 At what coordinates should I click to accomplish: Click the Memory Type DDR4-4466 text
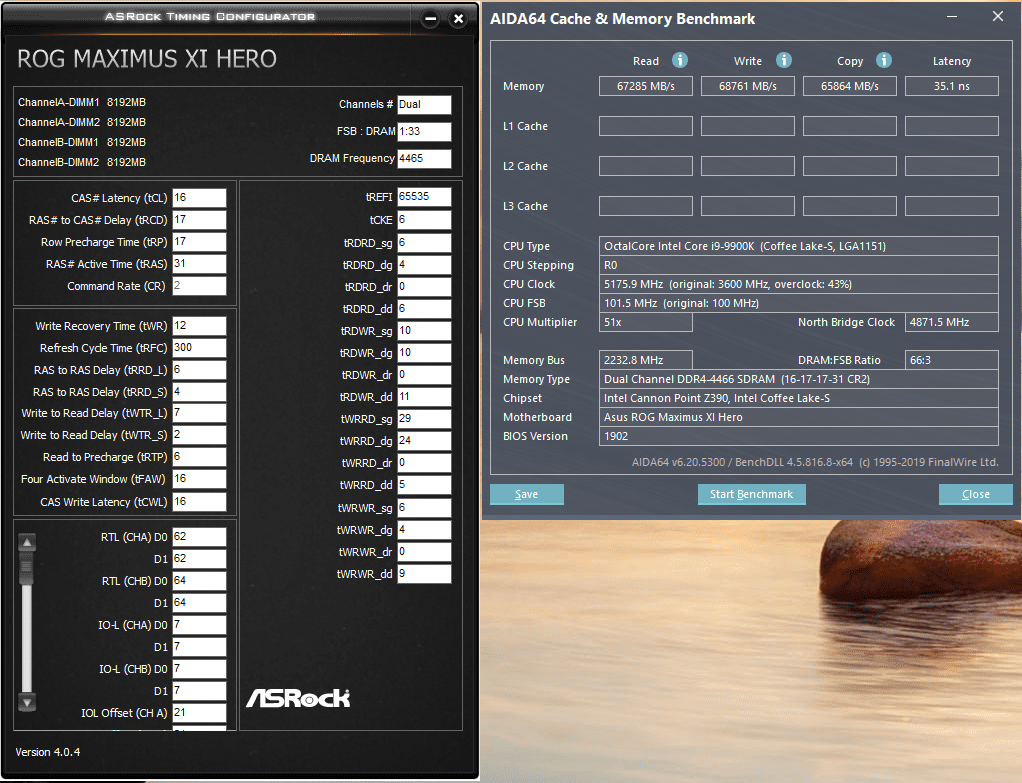tap(737, 379)
